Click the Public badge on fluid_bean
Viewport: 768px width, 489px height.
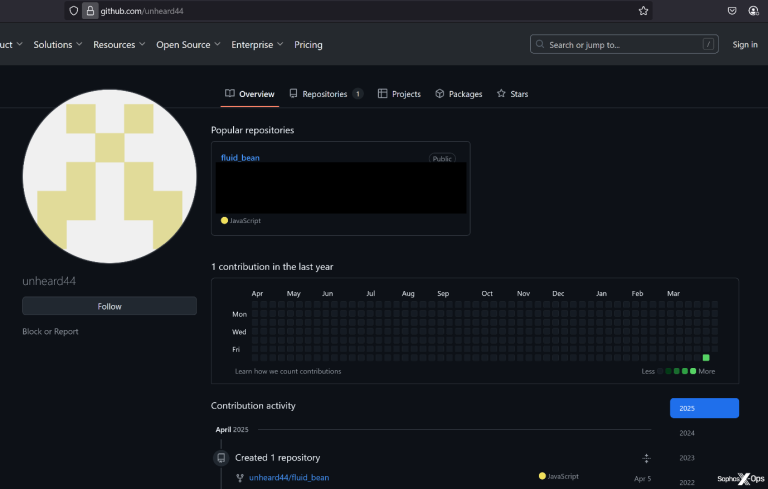(442, 158)
